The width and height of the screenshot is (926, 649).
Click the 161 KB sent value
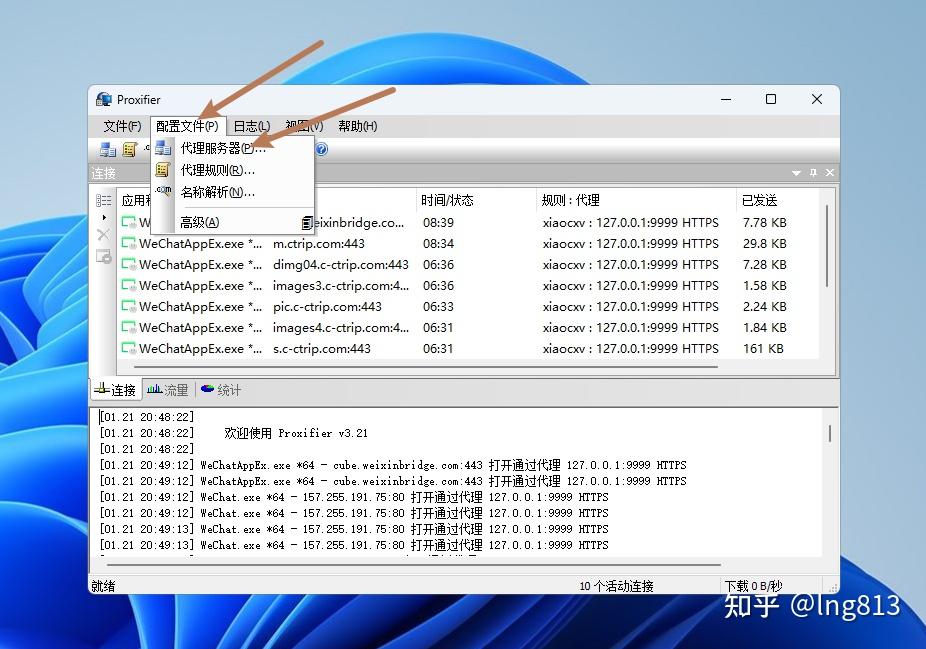click(763, 348)
